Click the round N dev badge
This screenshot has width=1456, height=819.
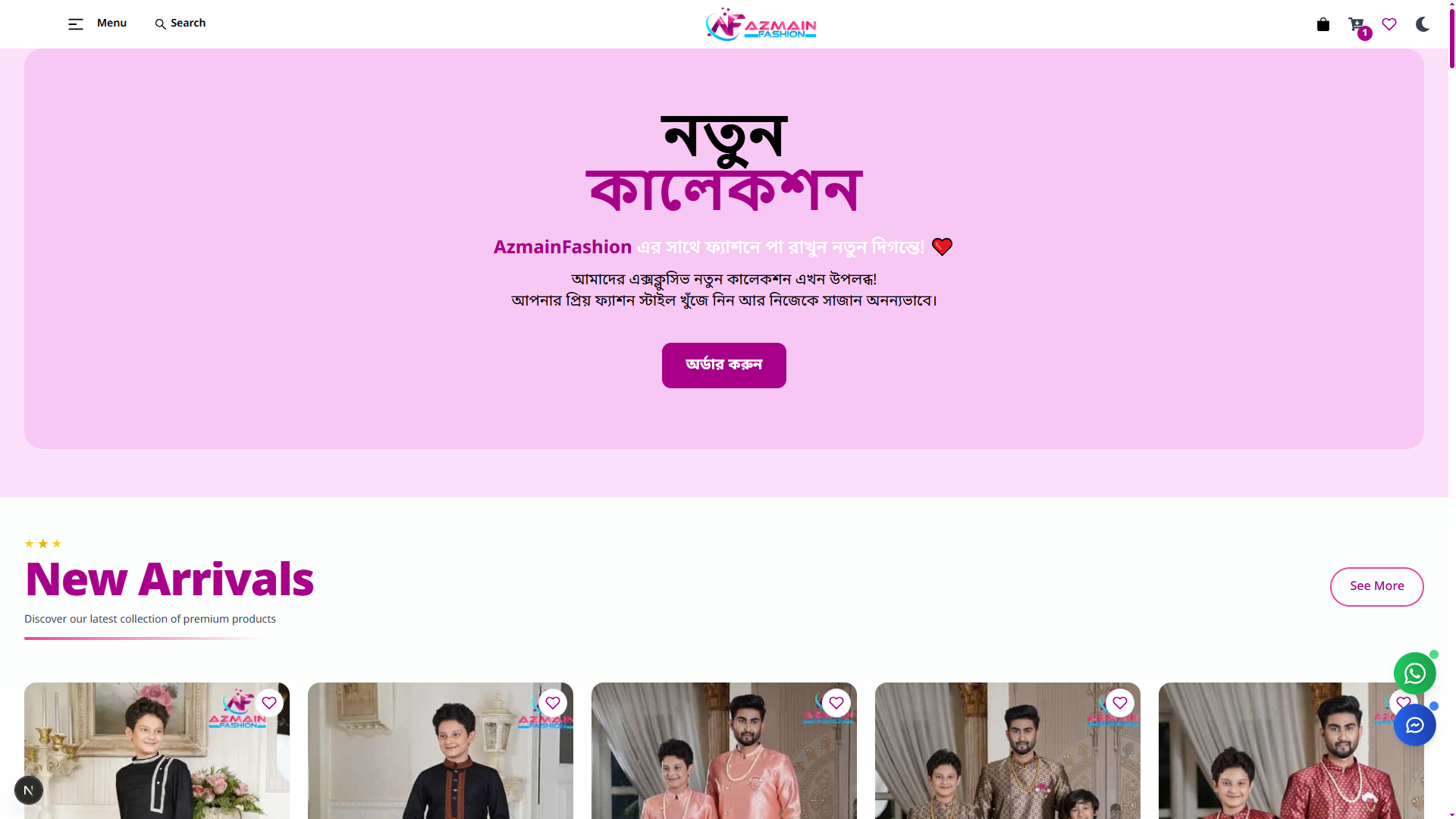point(29,790)
